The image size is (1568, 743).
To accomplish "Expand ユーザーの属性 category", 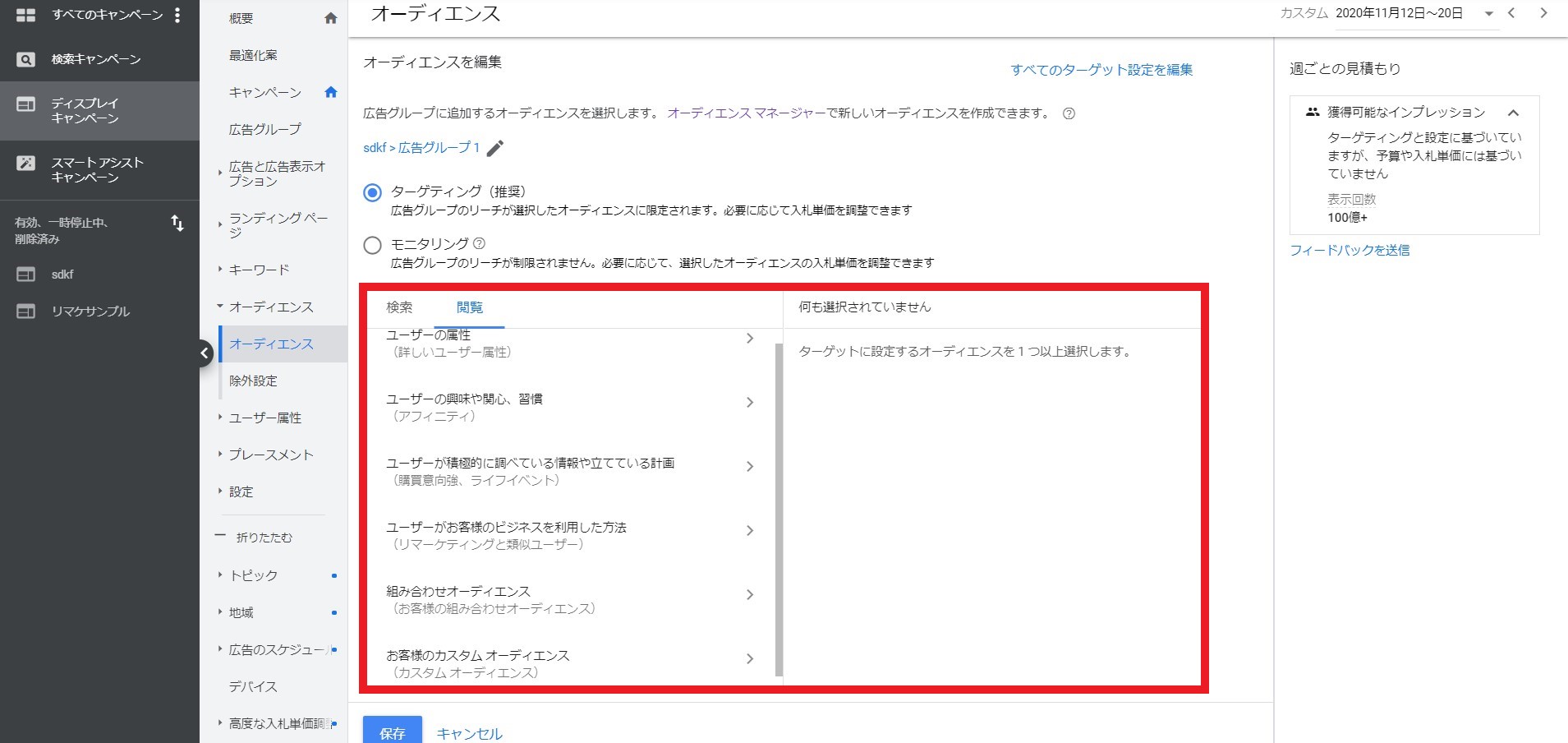I will point(750,338).
